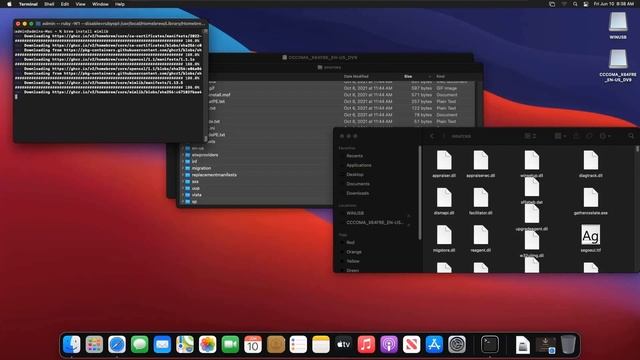
Task: Sort by the Kind column header
Action: 440,76
